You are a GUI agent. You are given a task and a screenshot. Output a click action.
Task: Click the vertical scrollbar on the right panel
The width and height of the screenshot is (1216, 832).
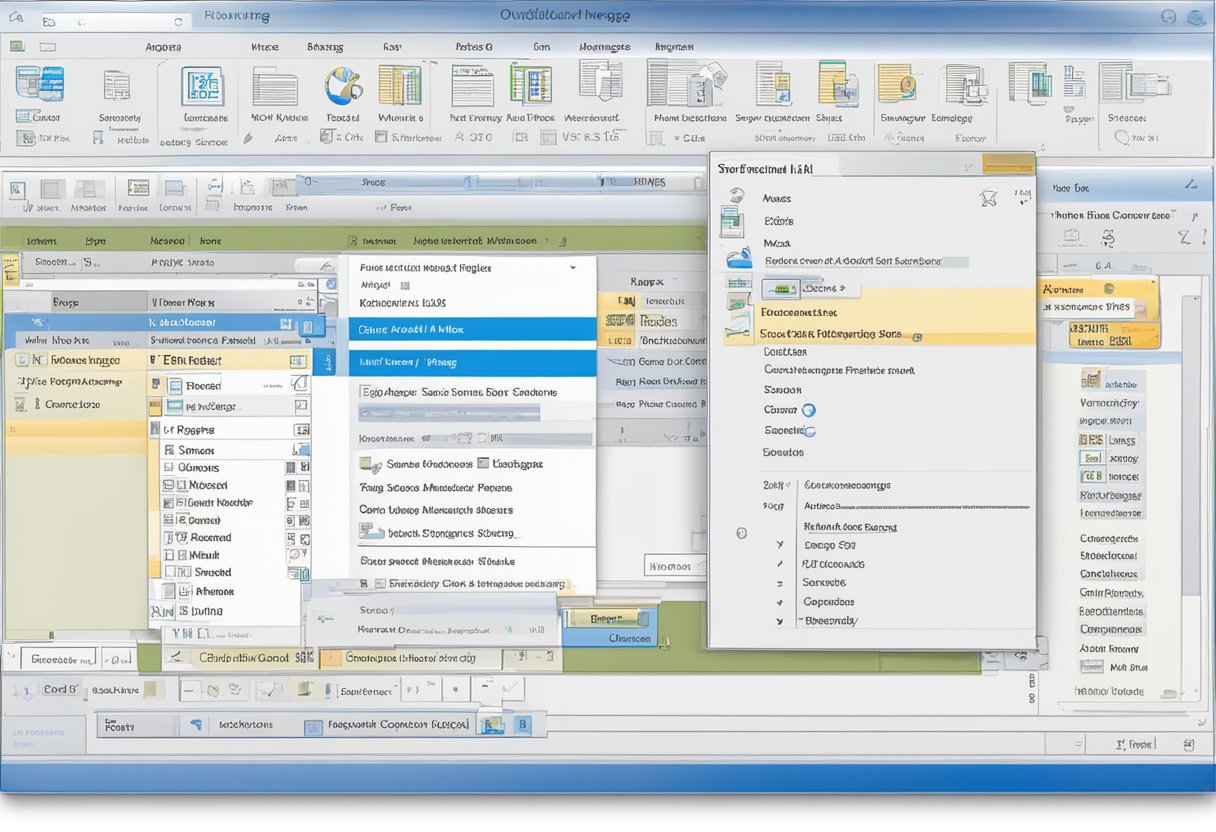pos(1190,450)
